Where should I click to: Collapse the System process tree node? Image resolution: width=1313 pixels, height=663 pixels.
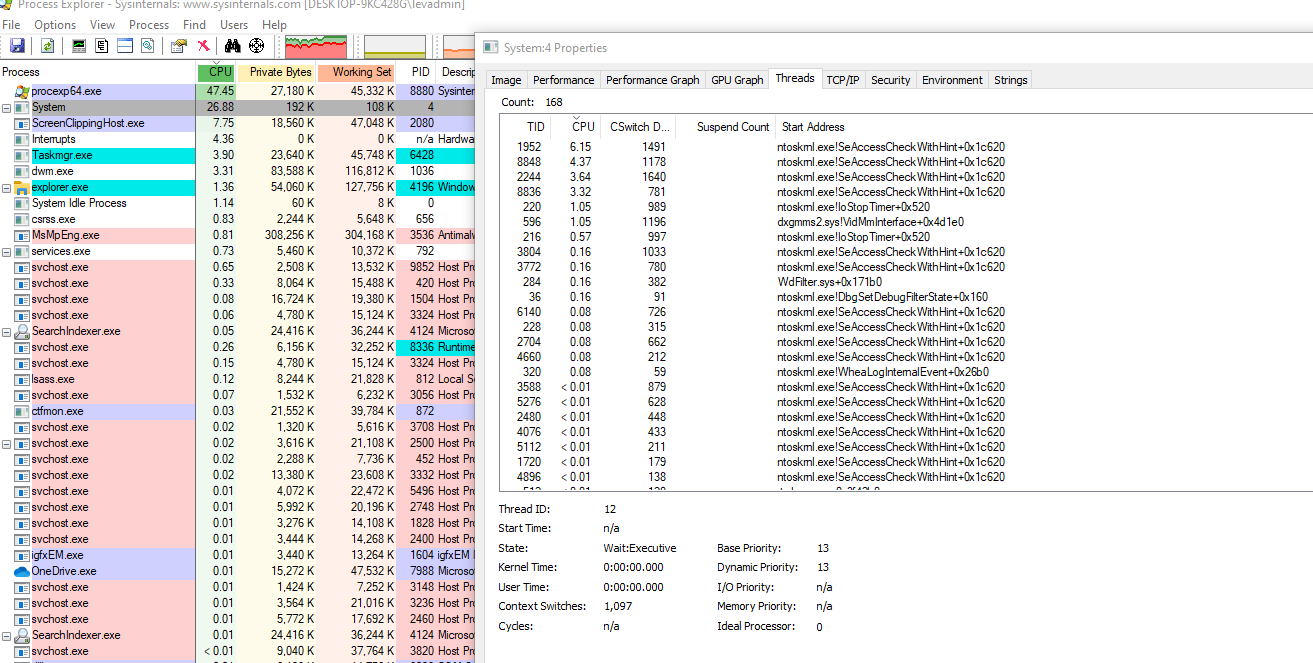click(x=6, y=107)
